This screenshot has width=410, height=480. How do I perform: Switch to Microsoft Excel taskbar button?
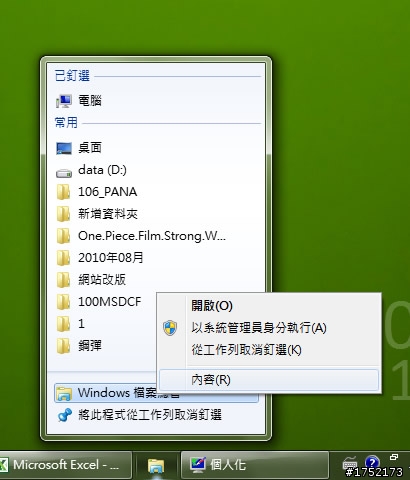tap(65, 465)
